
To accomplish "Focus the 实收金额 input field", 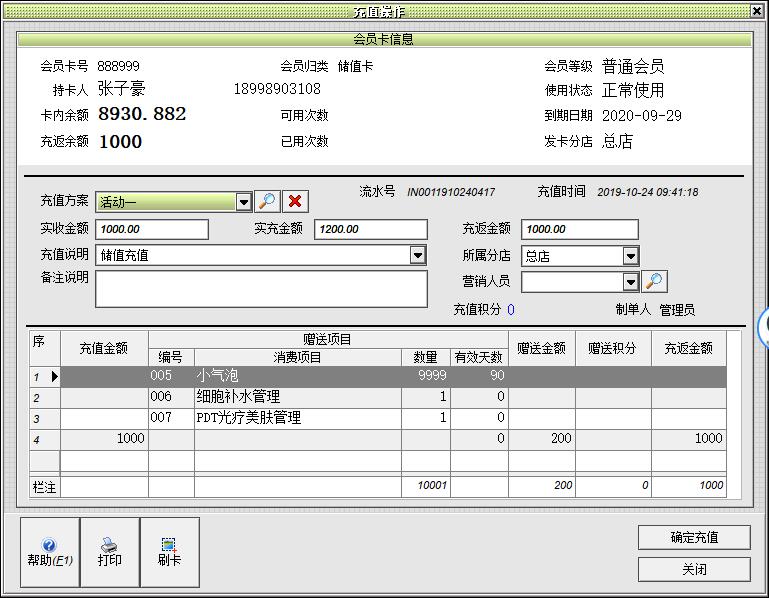I will [x=152, y=229].
